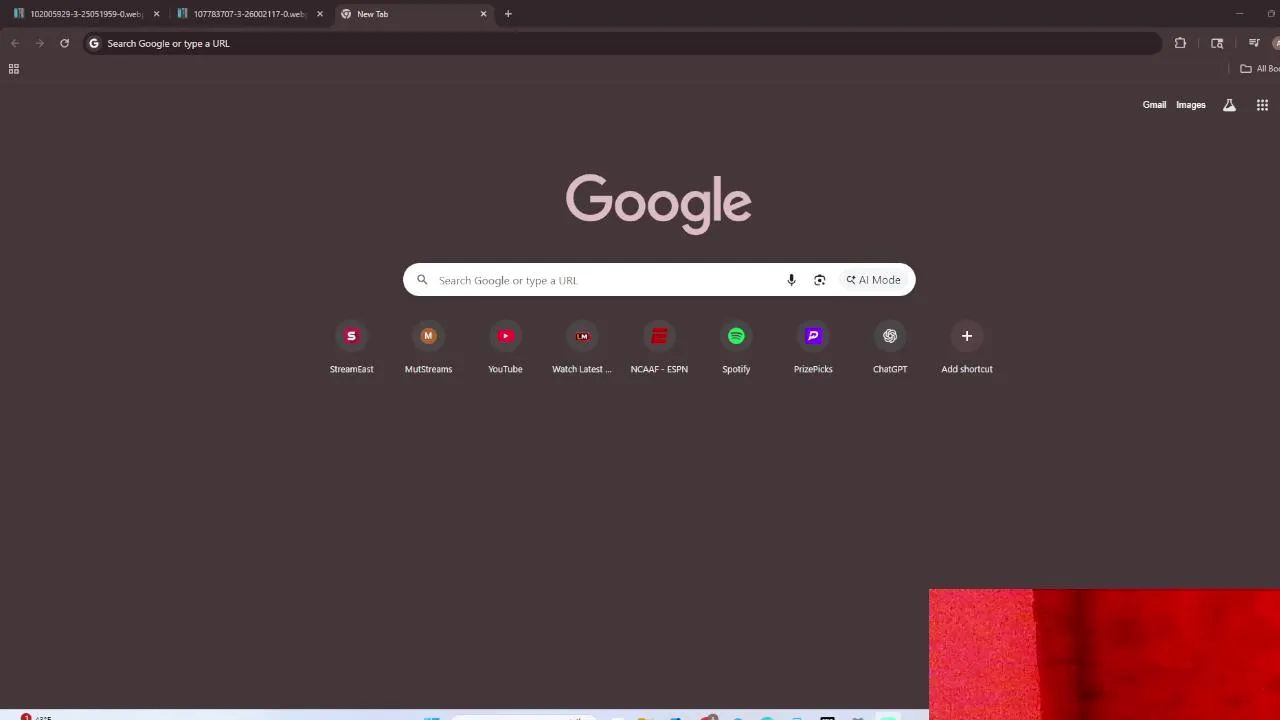Open the All Bookmarks folder
The image size is (1280, 720).
[1260, 69]
